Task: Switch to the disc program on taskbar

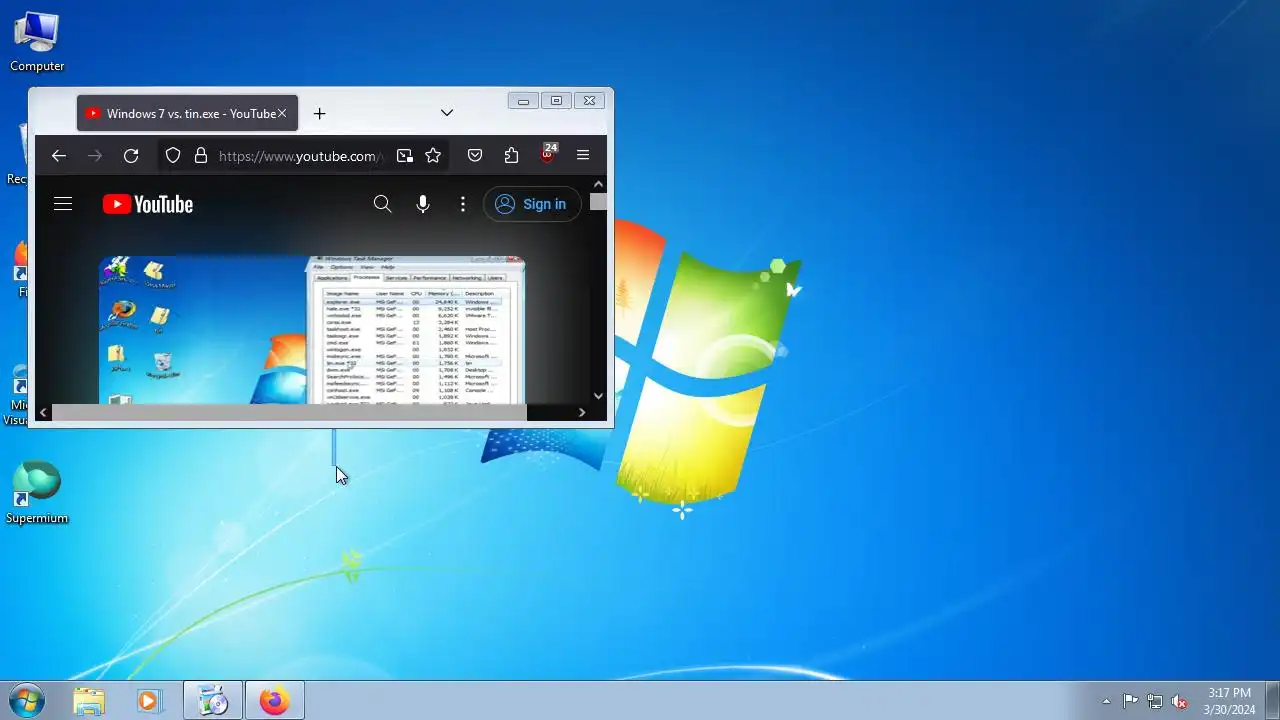Action: 213,701
